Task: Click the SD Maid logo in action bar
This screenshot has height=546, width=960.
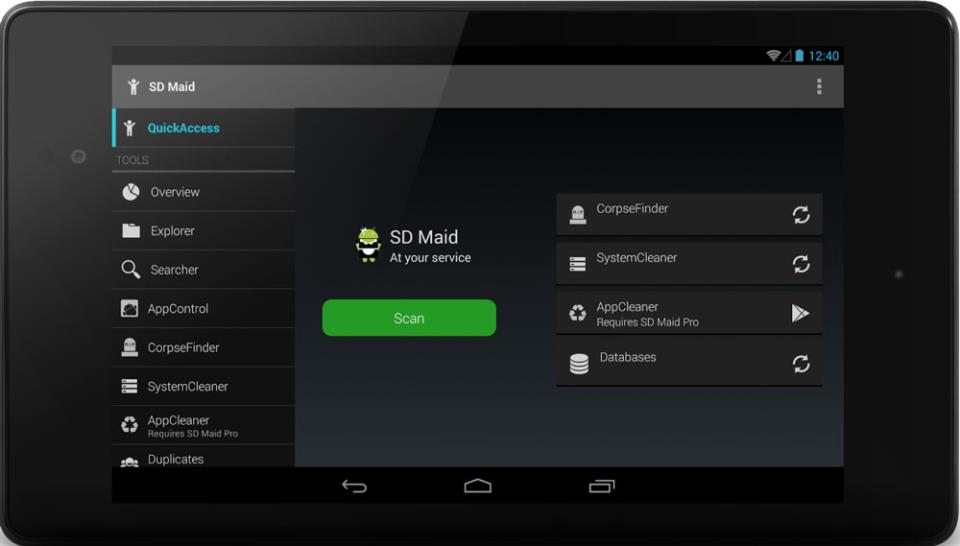Action: click(133, 87)
